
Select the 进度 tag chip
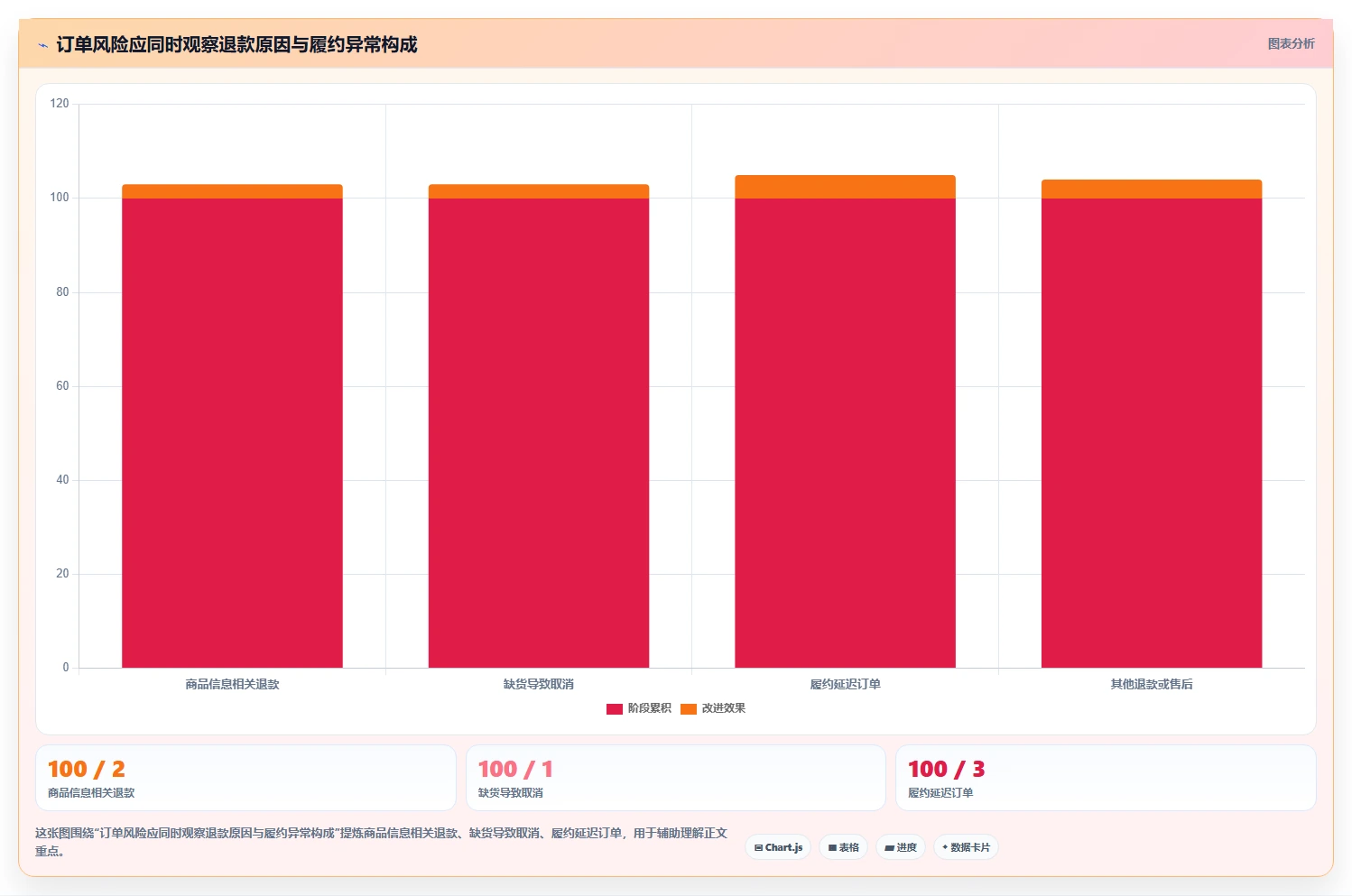point(901,847)
